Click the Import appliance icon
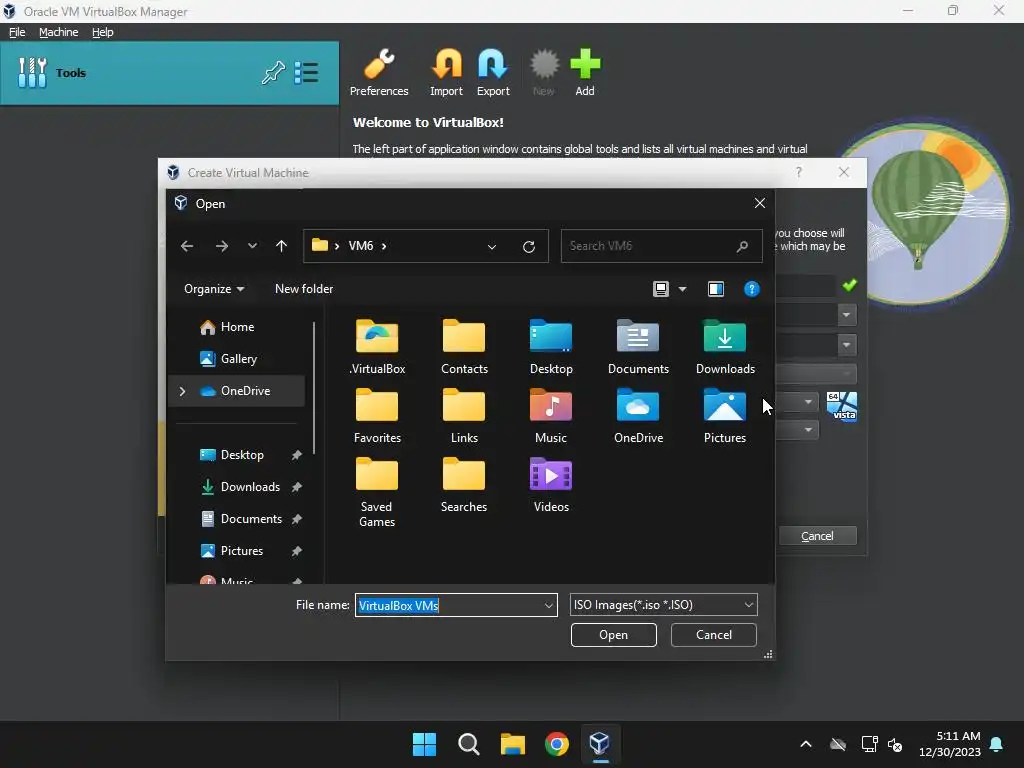 point(446,73)
